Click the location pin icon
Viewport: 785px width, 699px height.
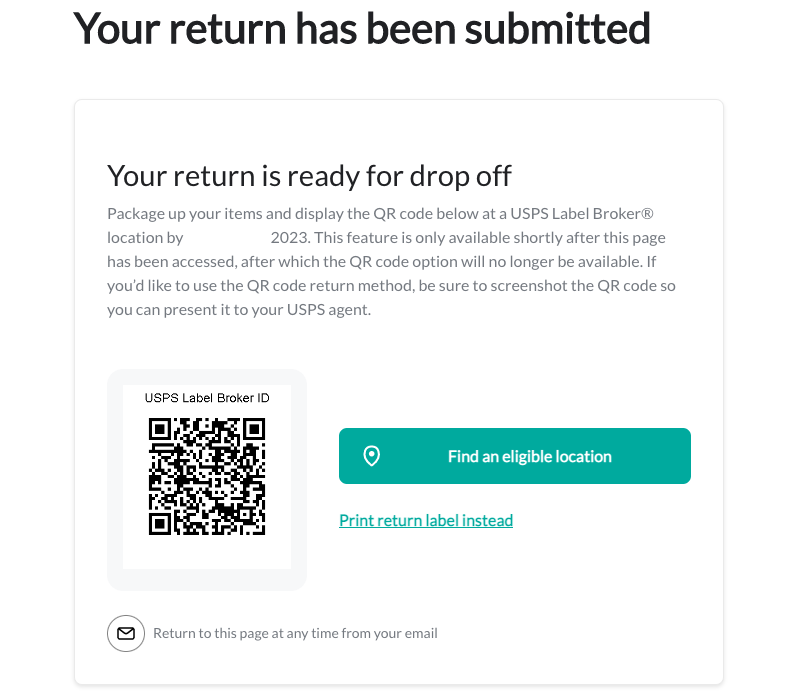[x=372, y=456]
